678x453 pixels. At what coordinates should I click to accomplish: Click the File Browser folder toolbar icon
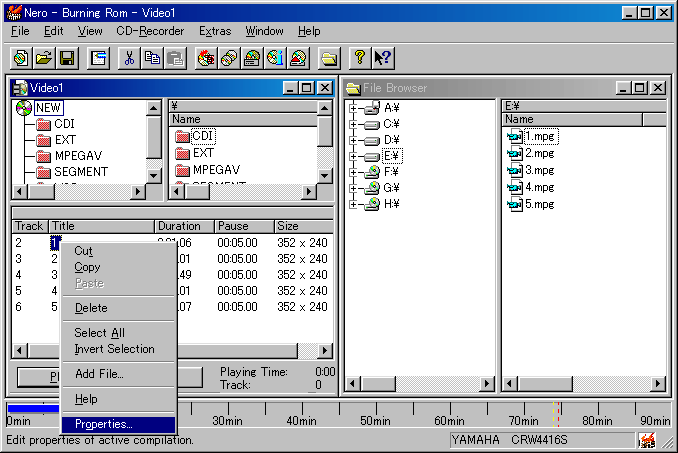(329, 58)
